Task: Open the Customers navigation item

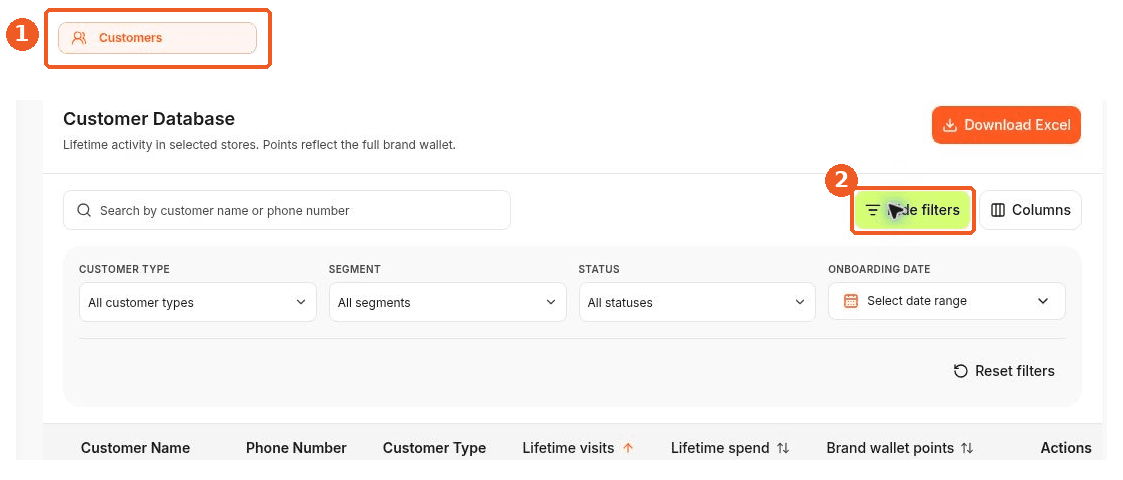Action: [157, 38]
